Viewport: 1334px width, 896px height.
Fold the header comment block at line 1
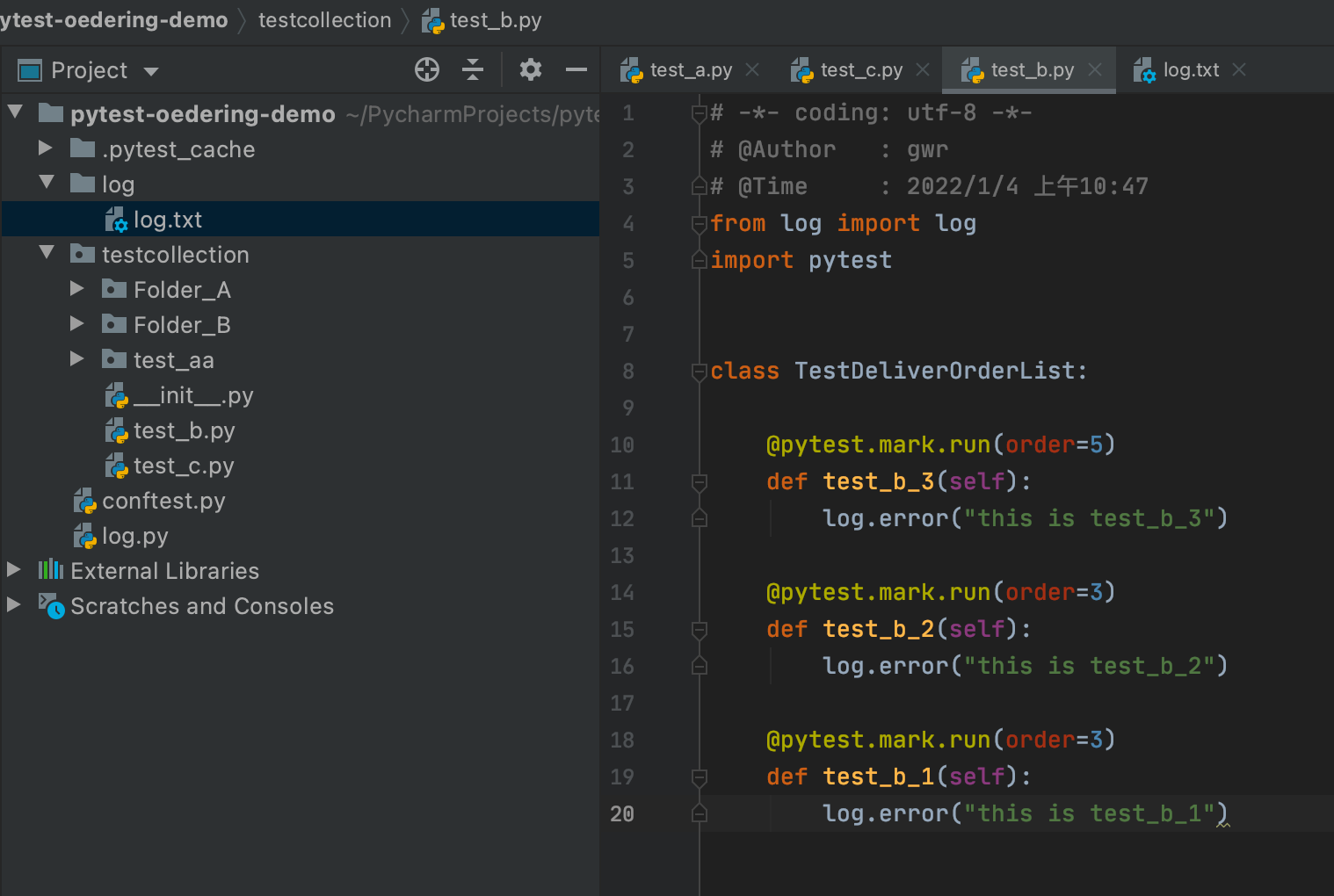pyautogui.click(x=700, y=112)
